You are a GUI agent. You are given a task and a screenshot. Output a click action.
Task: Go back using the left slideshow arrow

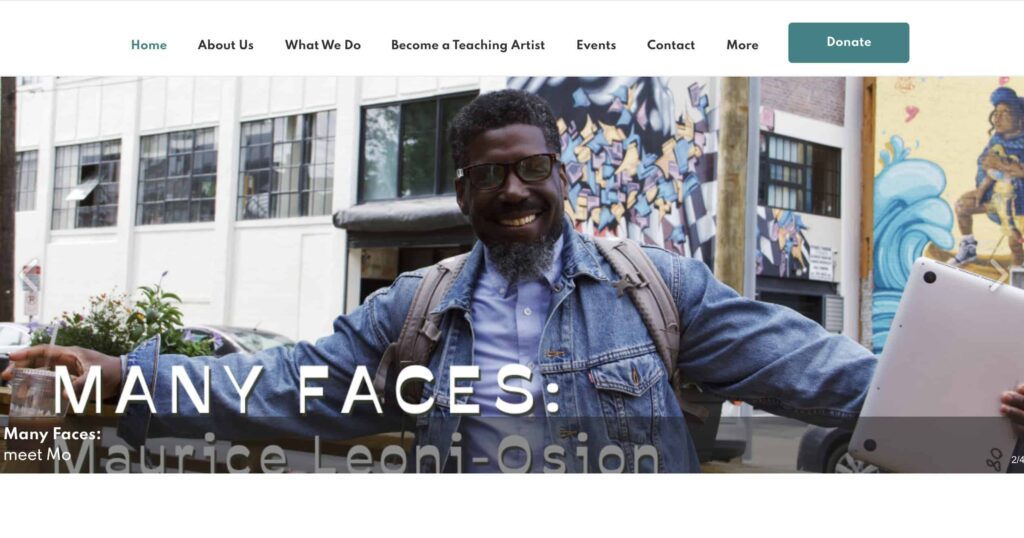[x=26, y=274]
